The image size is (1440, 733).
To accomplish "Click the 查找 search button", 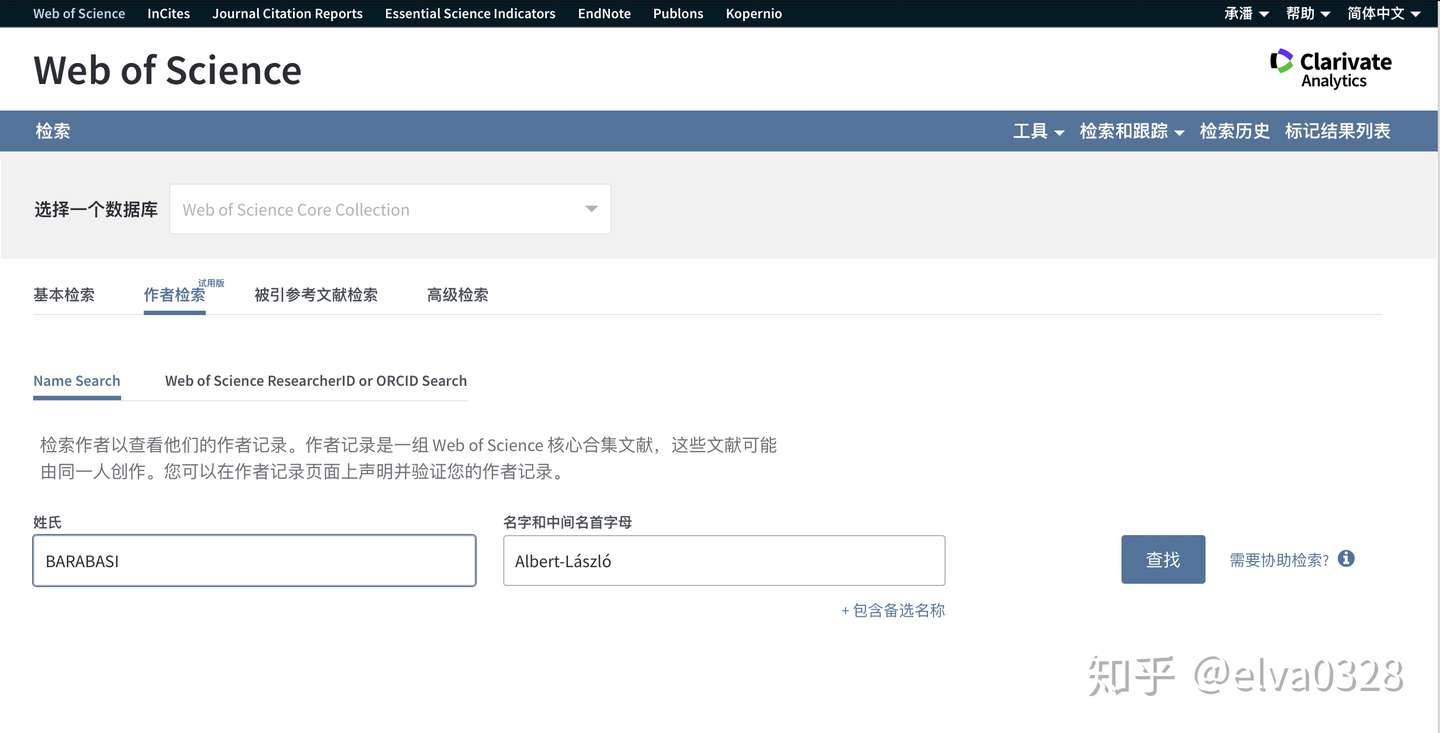I will click(x=1162, y=558).
